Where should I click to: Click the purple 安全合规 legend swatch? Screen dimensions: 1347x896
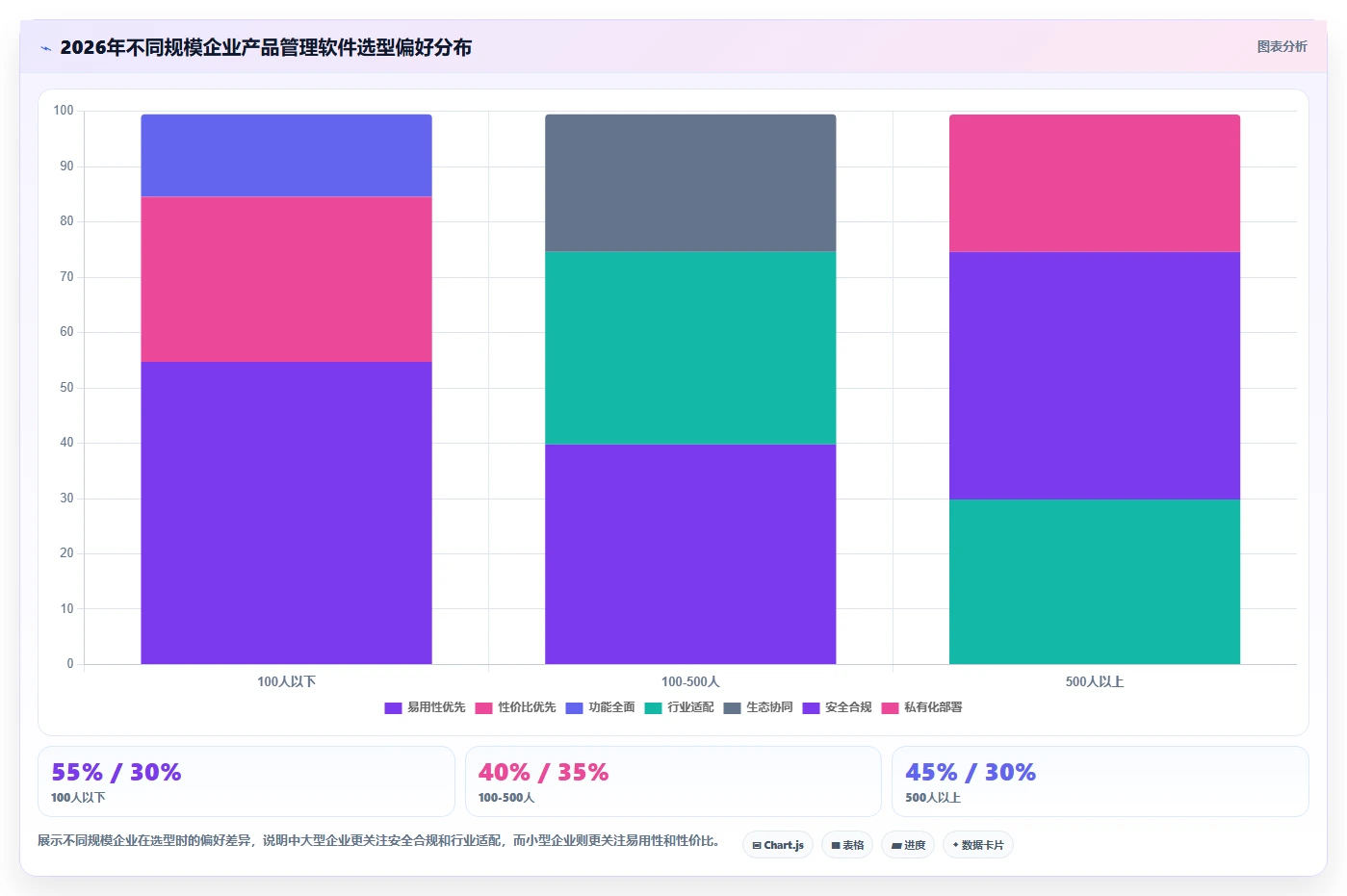coord(811,708)
